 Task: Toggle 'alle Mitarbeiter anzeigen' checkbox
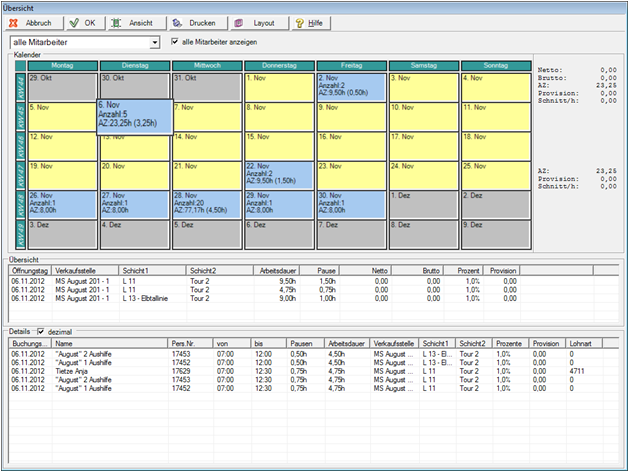tap(175, 41)
